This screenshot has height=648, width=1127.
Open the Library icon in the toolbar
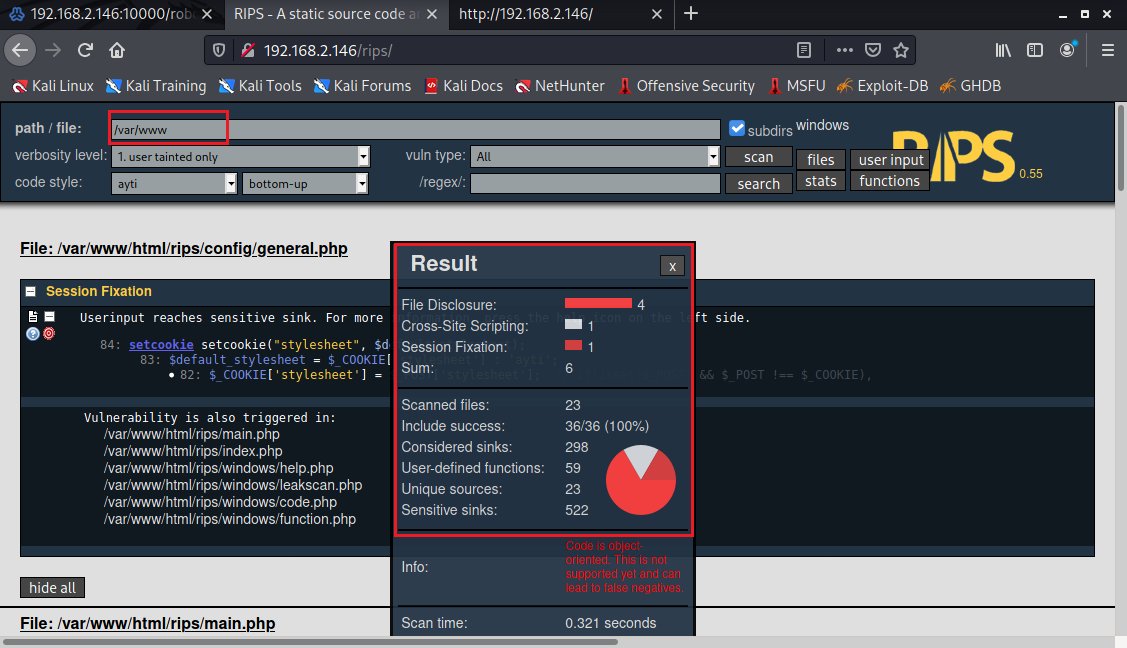(x=1003, y=50)
